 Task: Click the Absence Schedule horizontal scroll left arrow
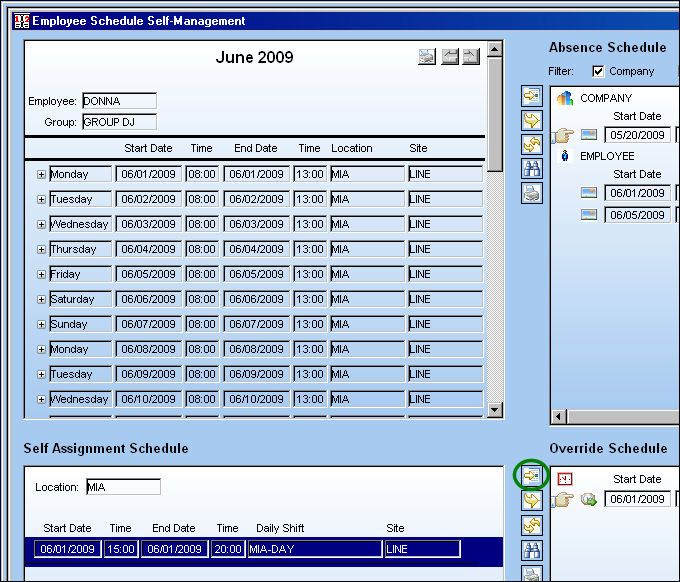pyautogui.click(x=559, y=417)
